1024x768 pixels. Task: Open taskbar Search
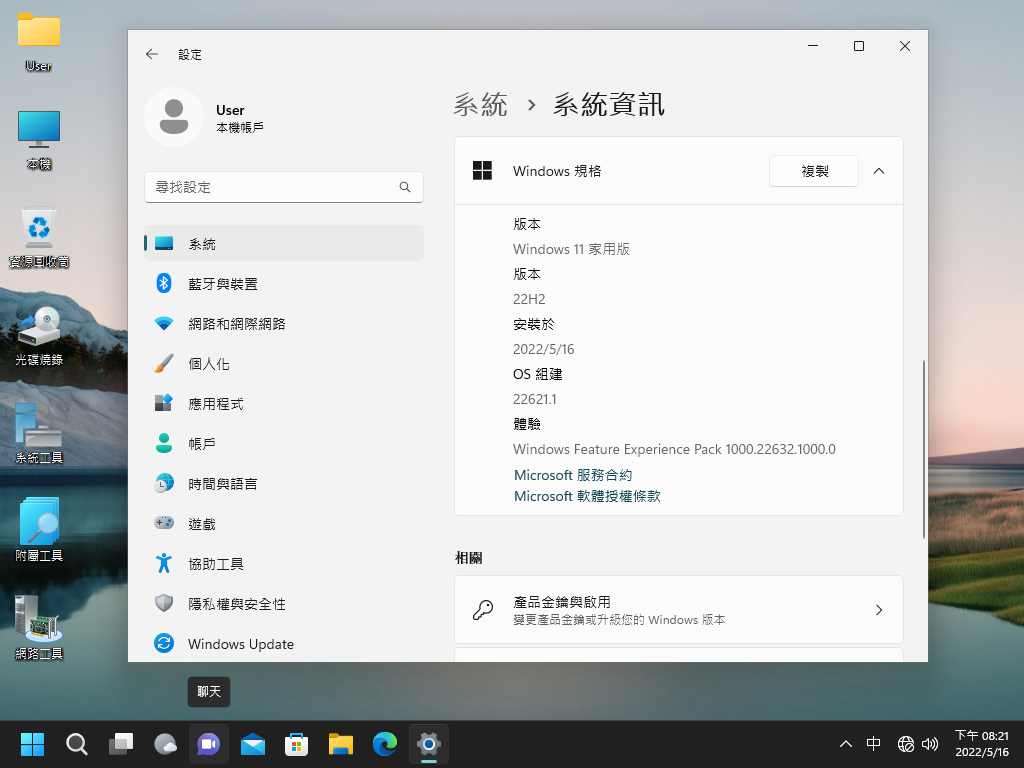point(76,744)
